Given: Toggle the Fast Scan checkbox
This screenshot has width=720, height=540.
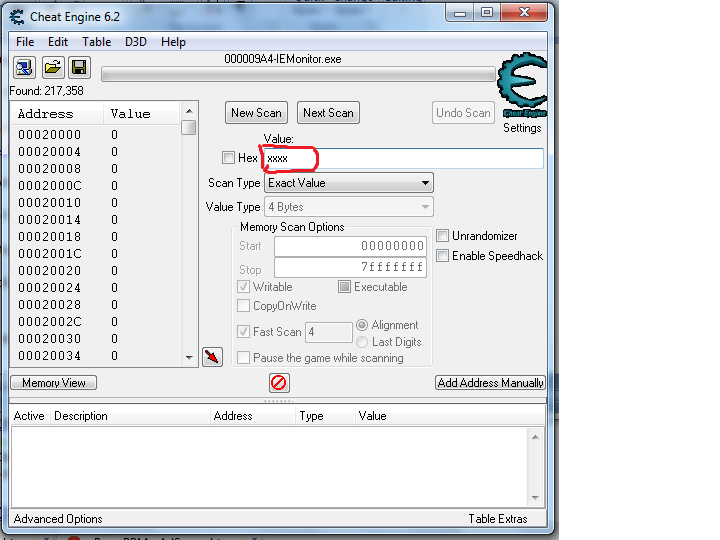Looking at the screenshot, I should [243, 332].
